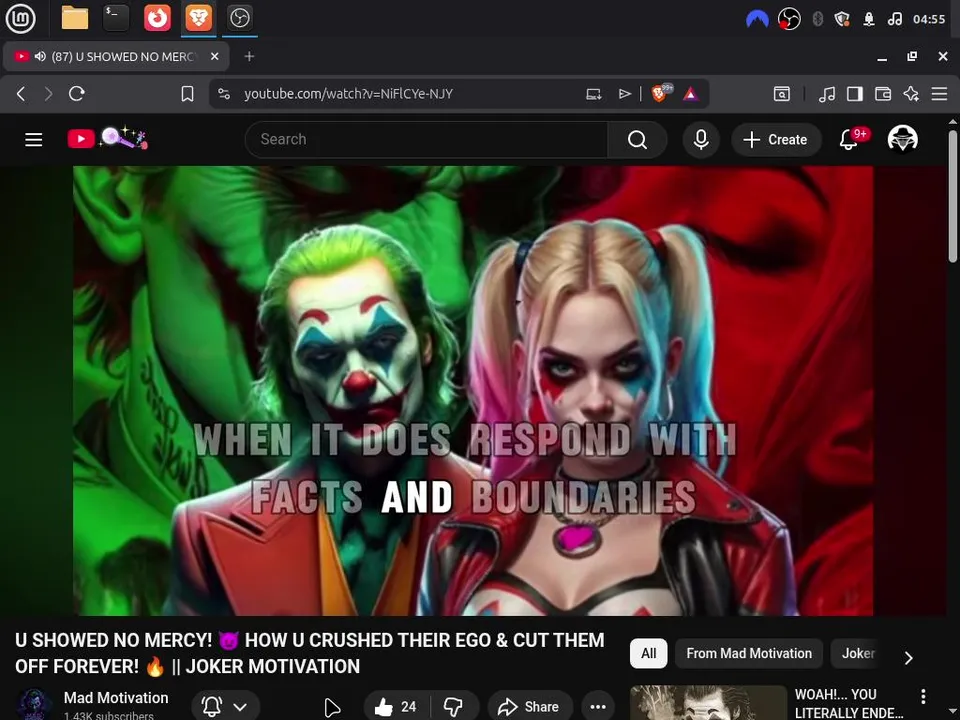This screenshot has height=720, width=960.
Task: Open Leo AI assistant icon
Action: click(x=911, y=94)
